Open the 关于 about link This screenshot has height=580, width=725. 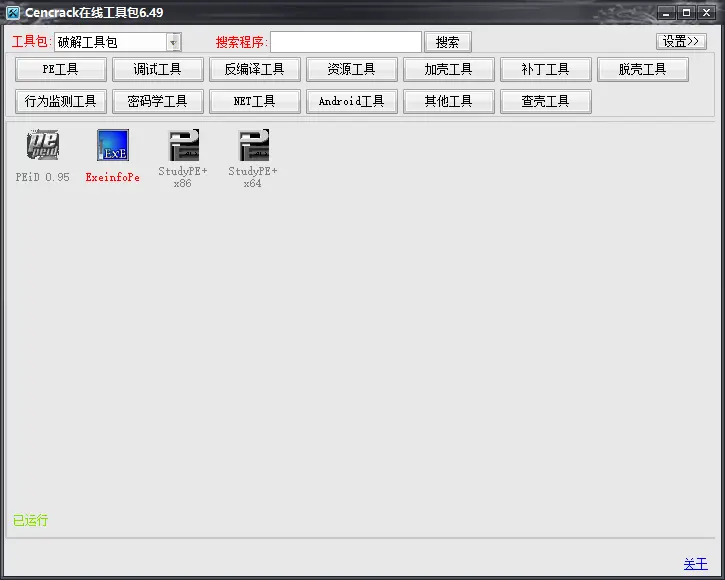(x=696, y=564)
